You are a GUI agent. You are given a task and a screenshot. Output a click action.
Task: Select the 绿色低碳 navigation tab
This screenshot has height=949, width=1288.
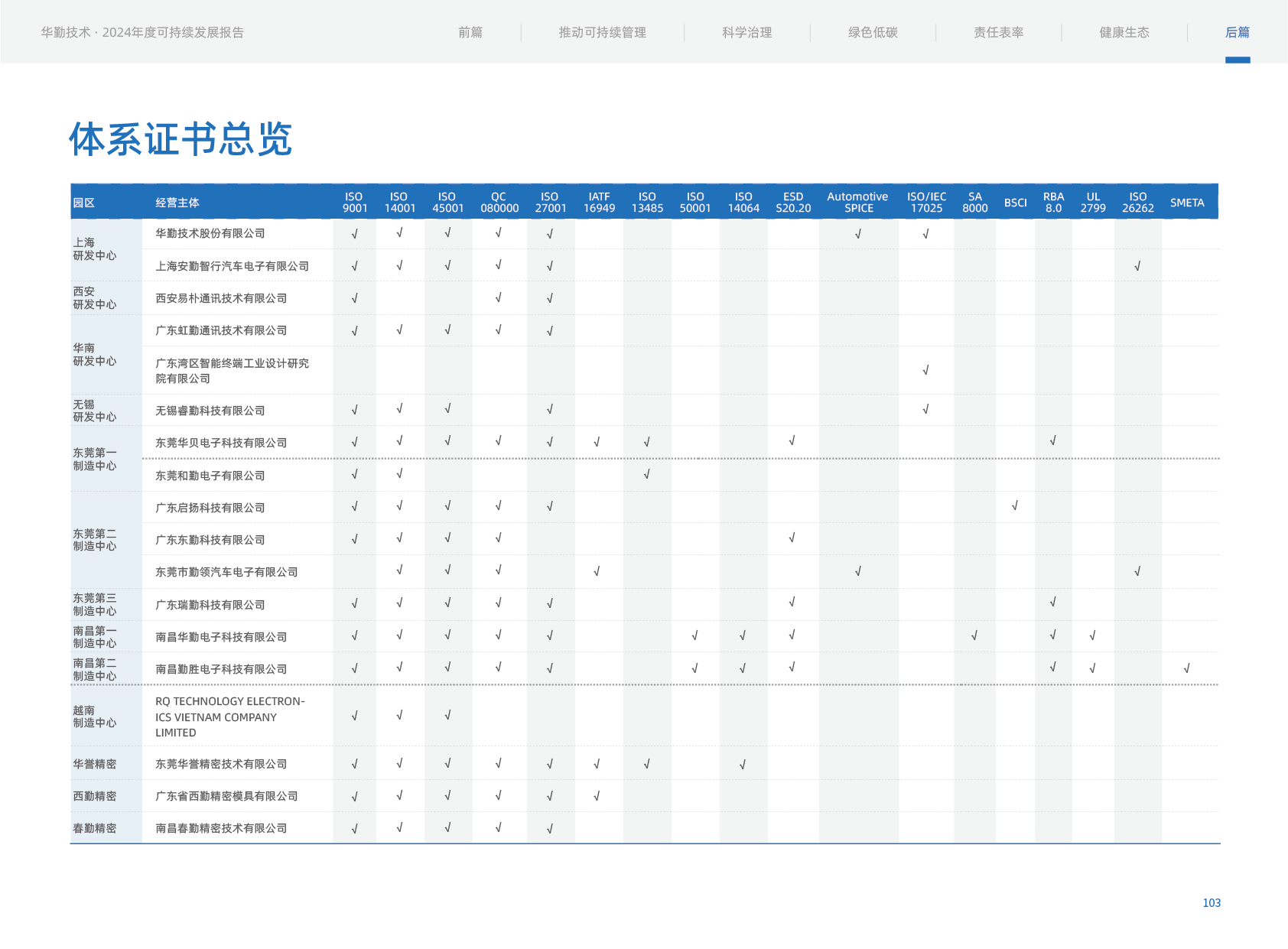pyautogui.click(x=873, y=32)
